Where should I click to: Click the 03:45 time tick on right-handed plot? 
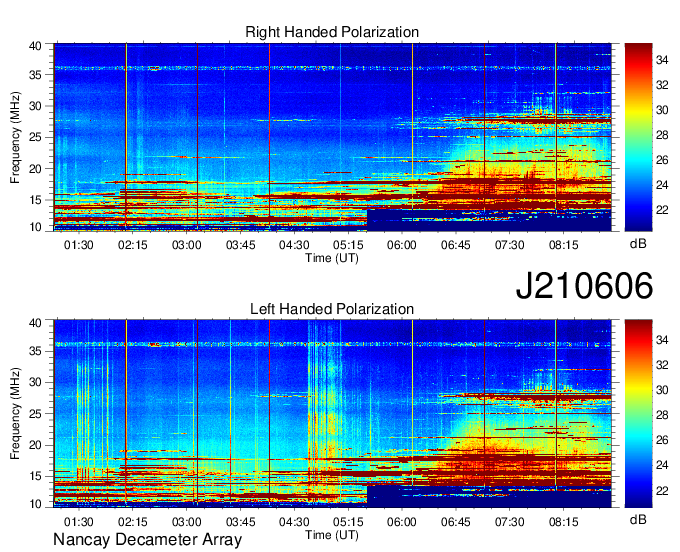pyautogui.click(x=240, y=245)
